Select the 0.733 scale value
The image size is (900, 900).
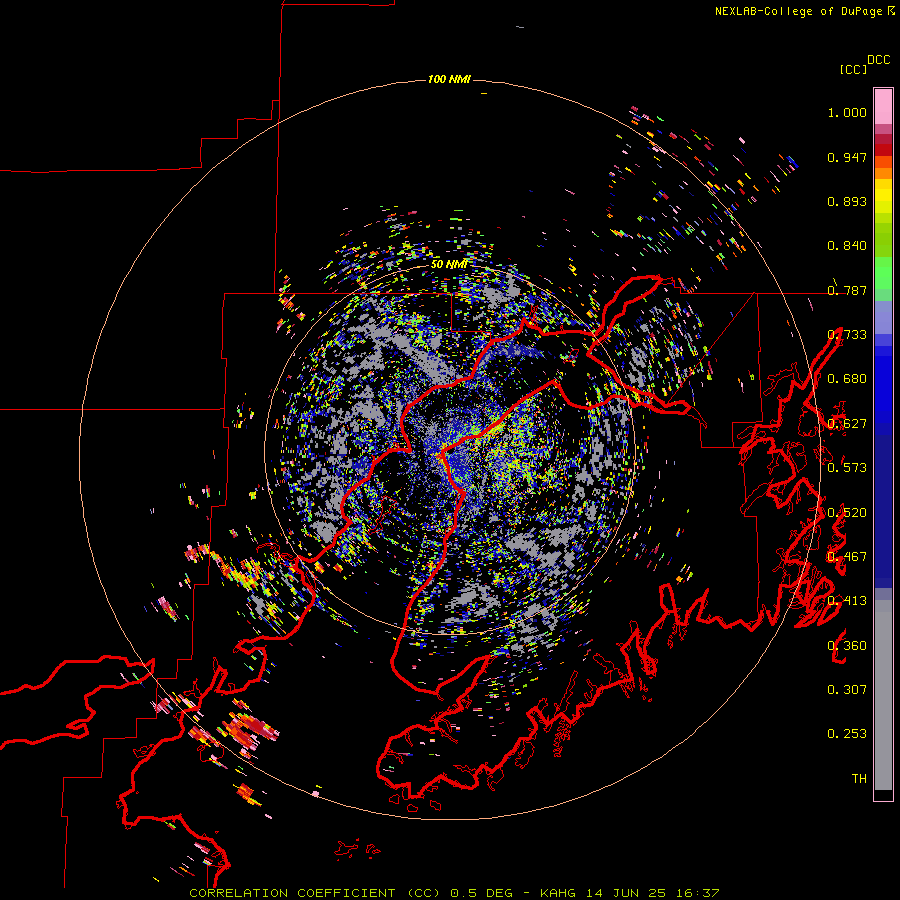click(847, 335)
